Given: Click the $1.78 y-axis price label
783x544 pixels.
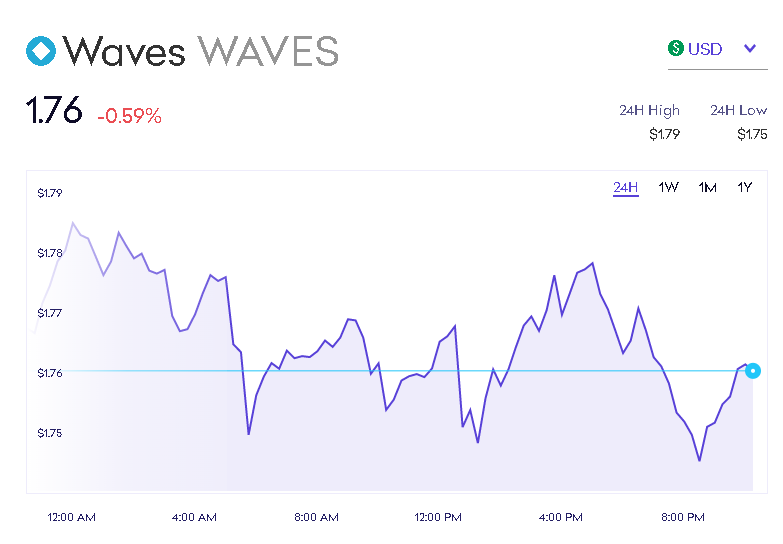Looking at the screenshot, I should click(x=50, y=253).
